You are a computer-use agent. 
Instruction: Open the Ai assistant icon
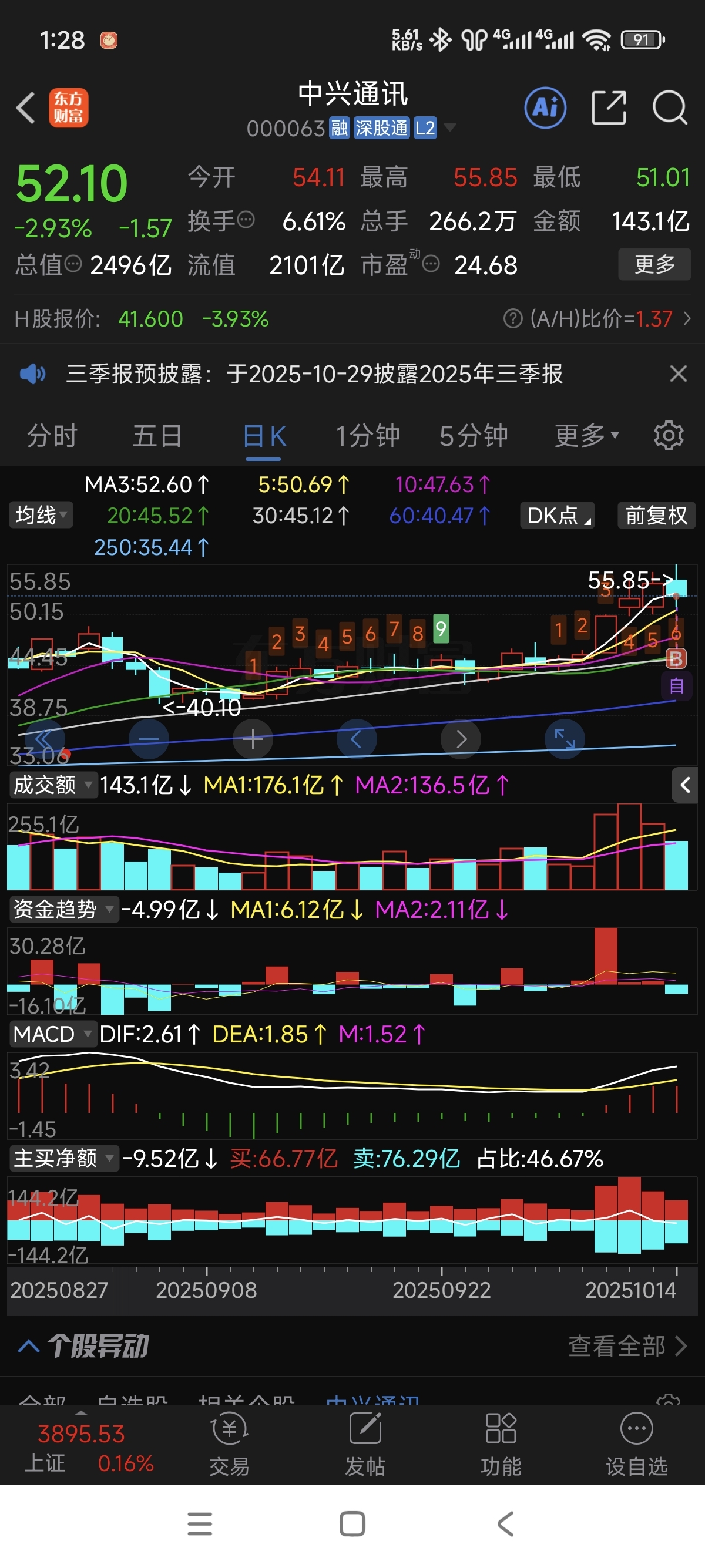(x=545, y=107)
